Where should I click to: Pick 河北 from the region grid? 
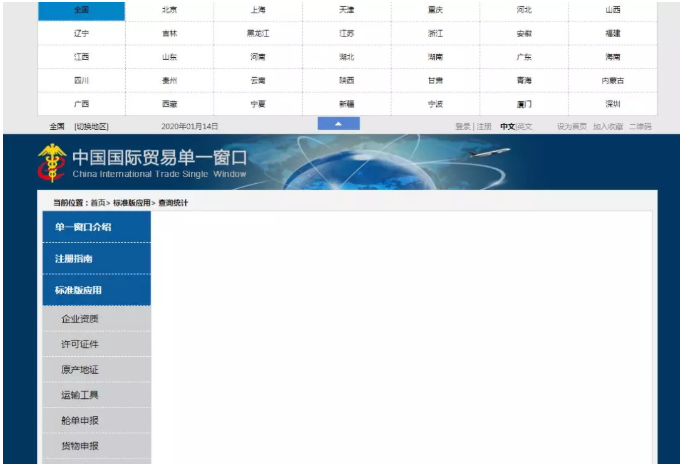pos(524,10)
